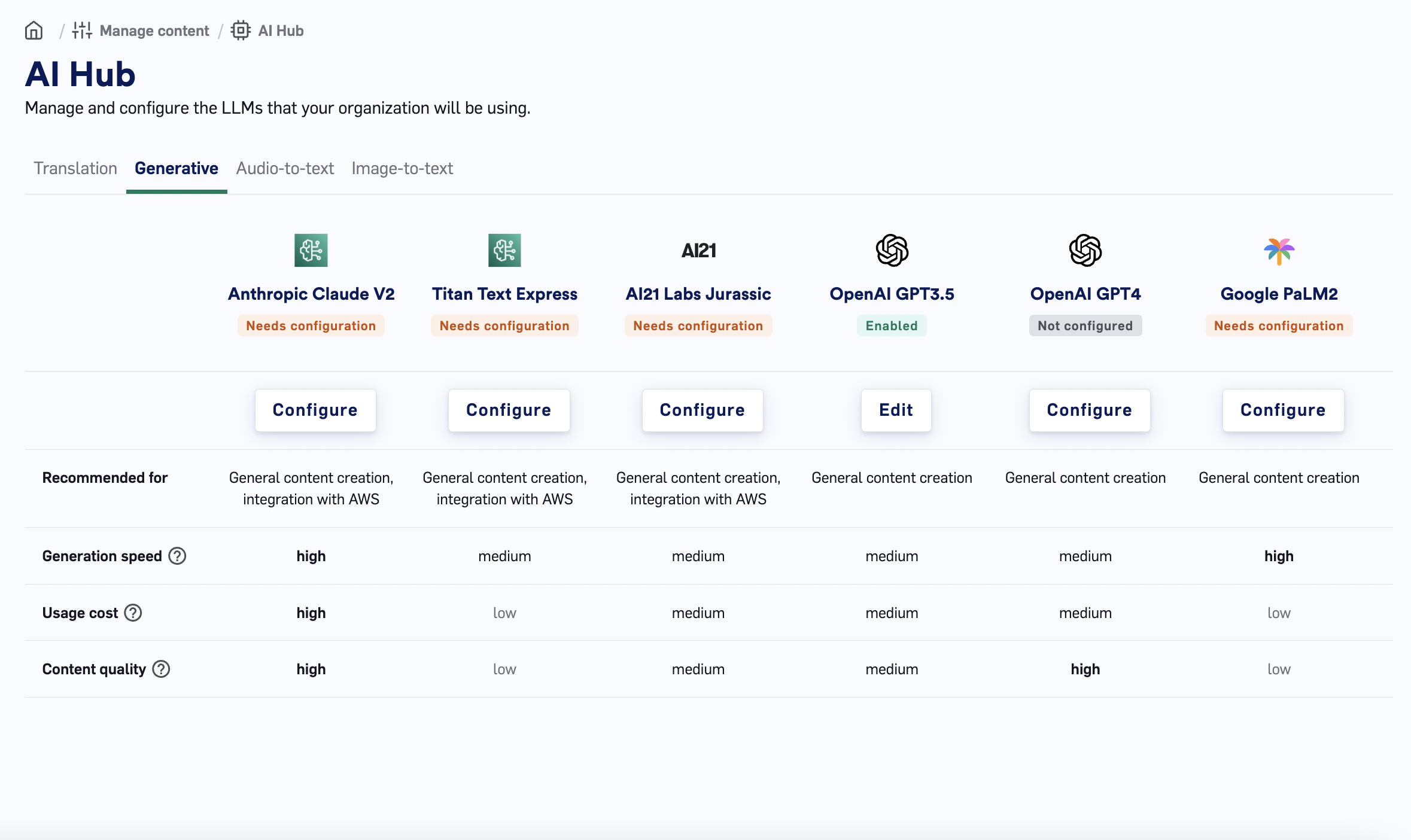
Task: Click the OpenAI GPT4 title
Action: 1085,294
